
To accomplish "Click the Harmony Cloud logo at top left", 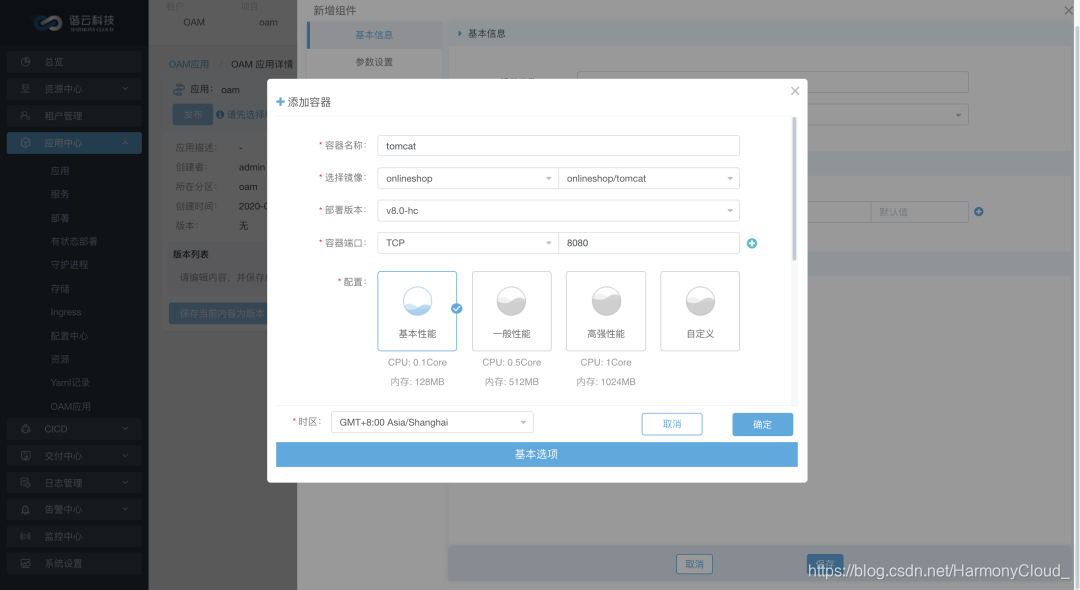I will (70, 22).
